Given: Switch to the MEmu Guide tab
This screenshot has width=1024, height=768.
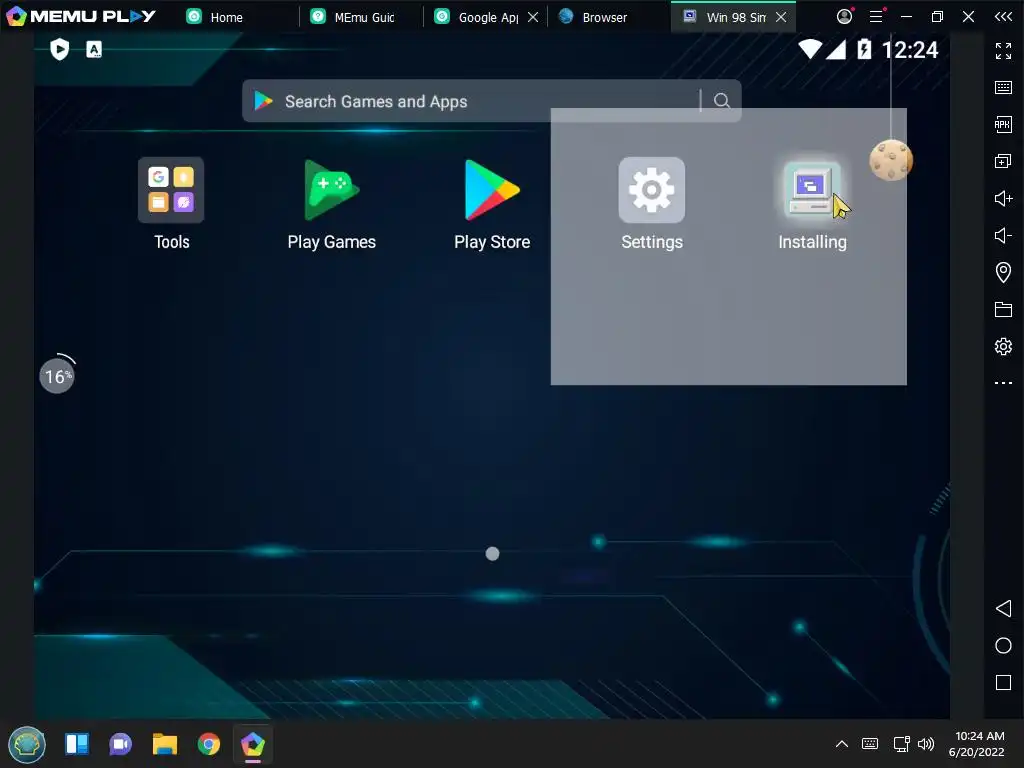Looking at the screenshot, I should (361, 17).
